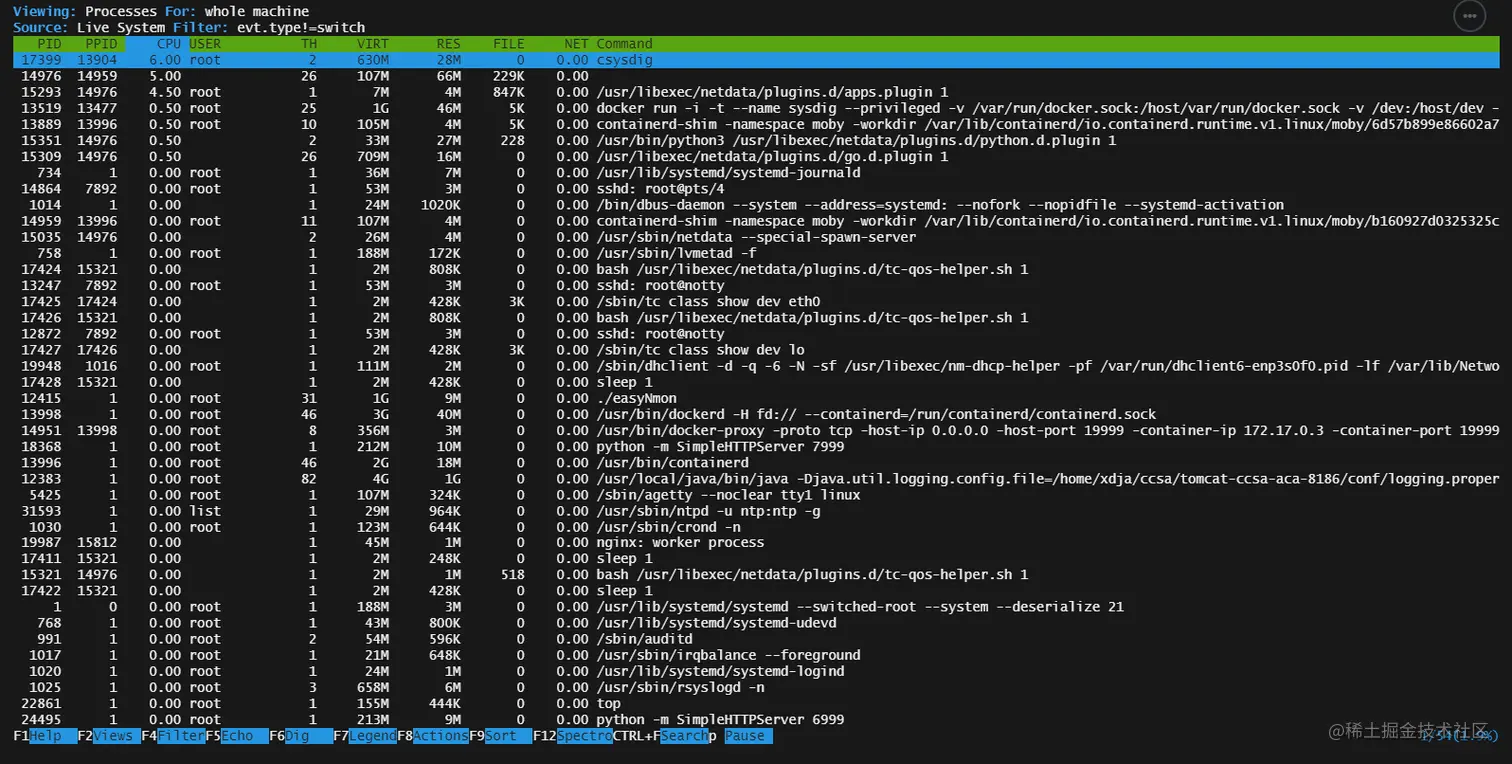Click the 'Live System' source text
Image resolution: width=1512 pixels, height=764 pixels.
point(121,28)
